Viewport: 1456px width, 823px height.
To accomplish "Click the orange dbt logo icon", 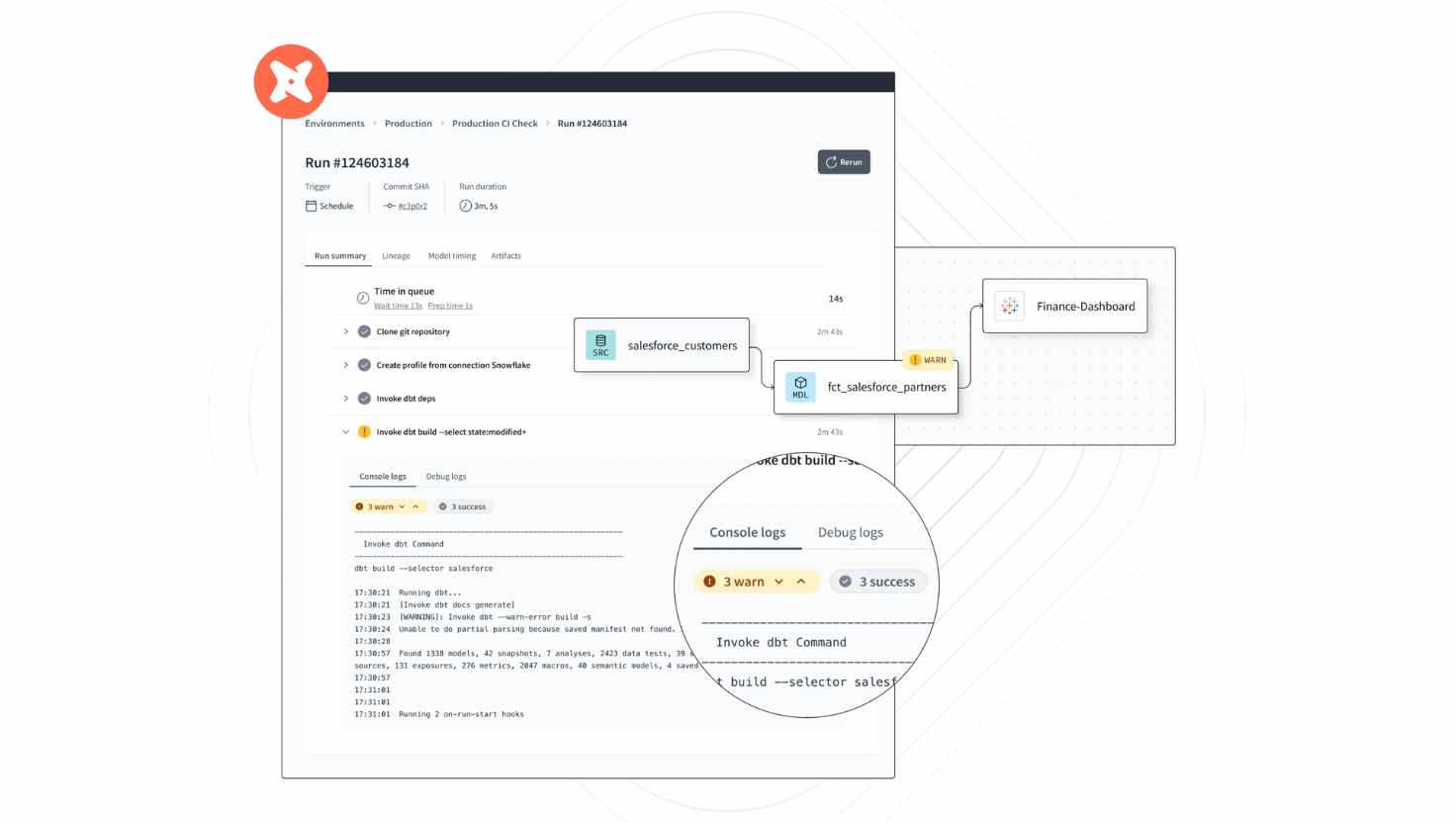I will 291,81.
